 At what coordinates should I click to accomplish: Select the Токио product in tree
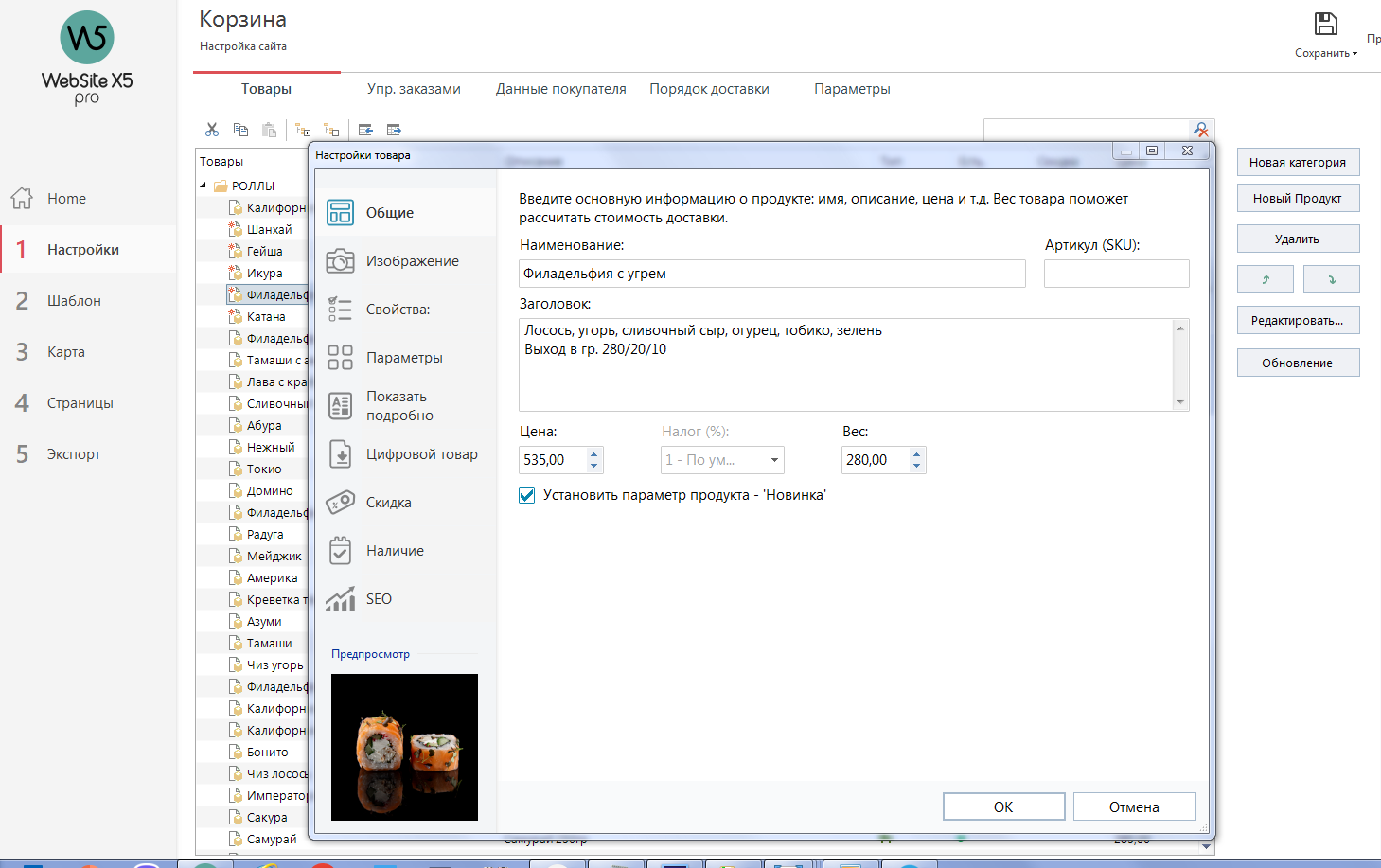(x=264, y=469)
